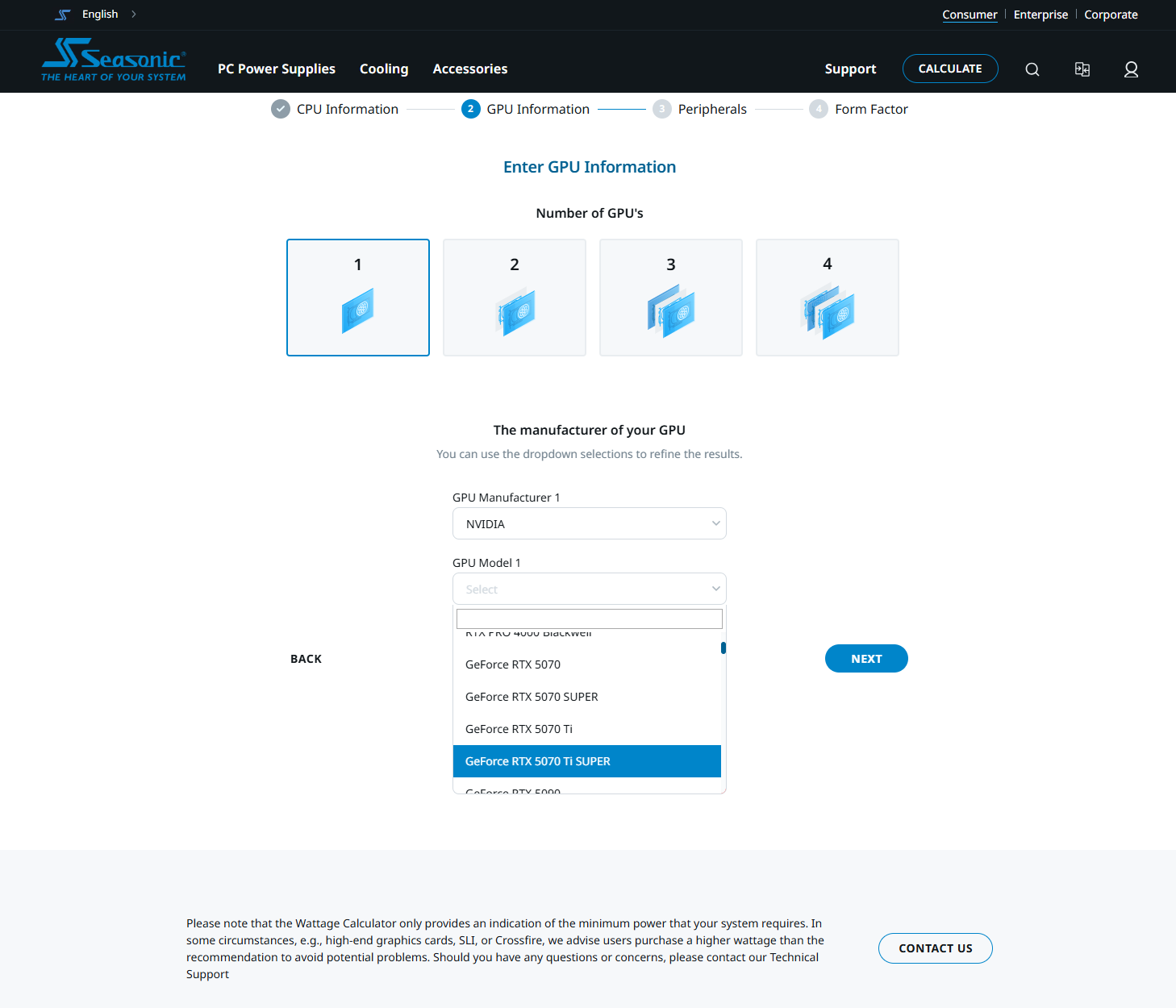Click the small Seasonic language icon

[x=63, y=15]
